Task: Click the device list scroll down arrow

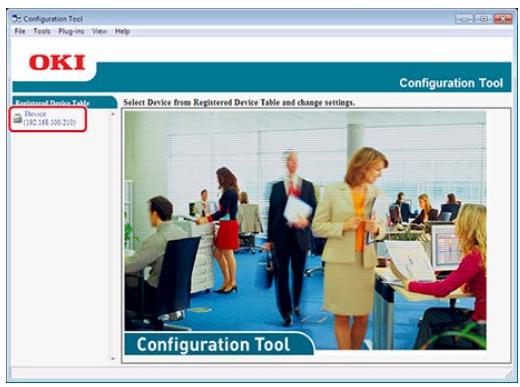Action: click(113, 359)
